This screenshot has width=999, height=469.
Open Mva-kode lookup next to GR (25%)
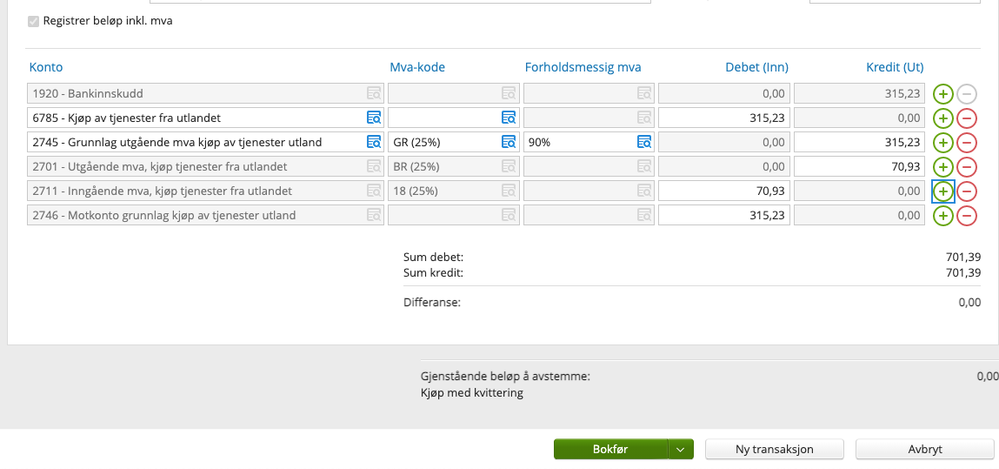click(508, 142)
